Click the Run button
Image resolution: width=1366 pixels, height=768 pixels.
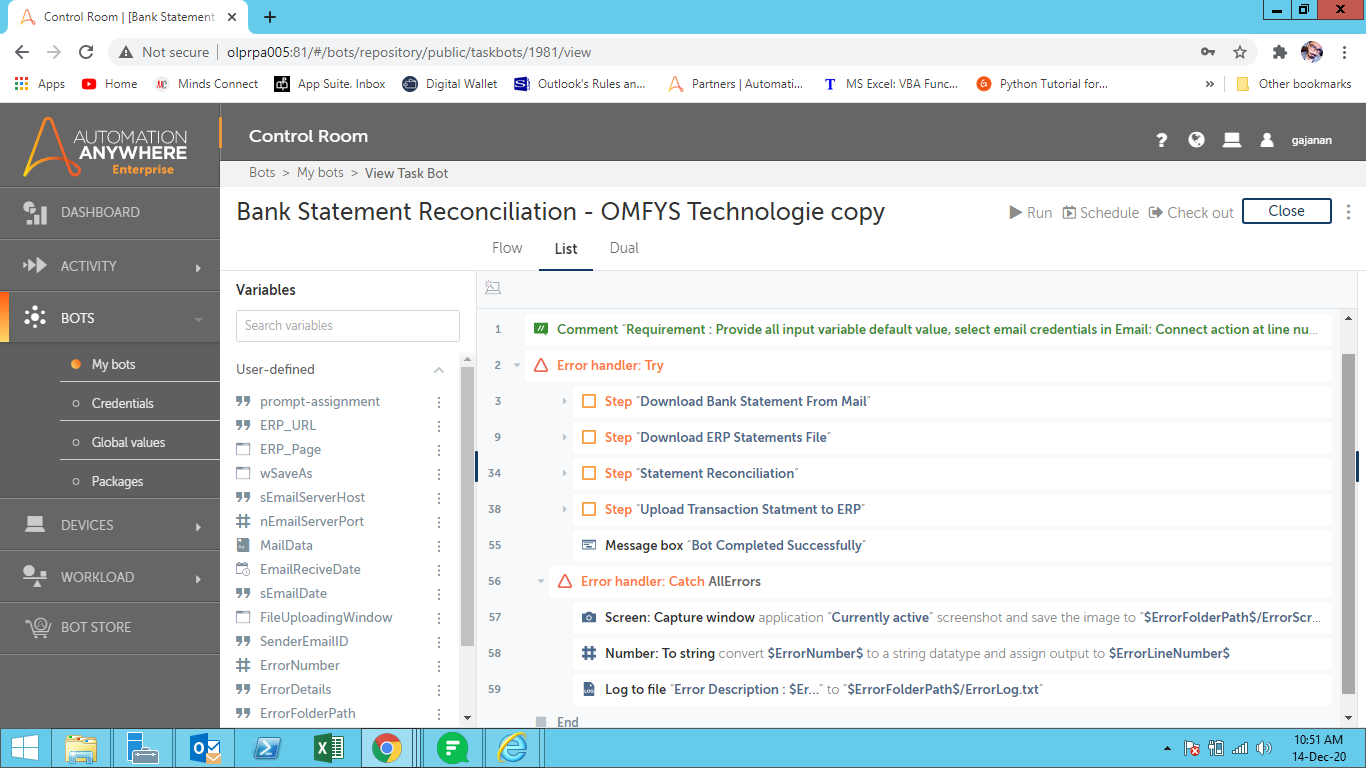pyautogui.click(x=1030, y=213)
